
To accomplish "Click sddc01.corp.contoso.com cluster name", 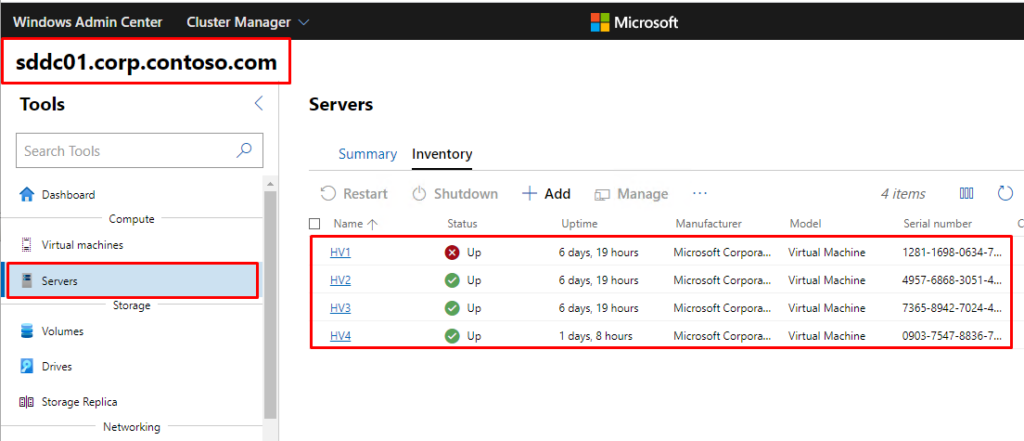I will pos(146,63).
